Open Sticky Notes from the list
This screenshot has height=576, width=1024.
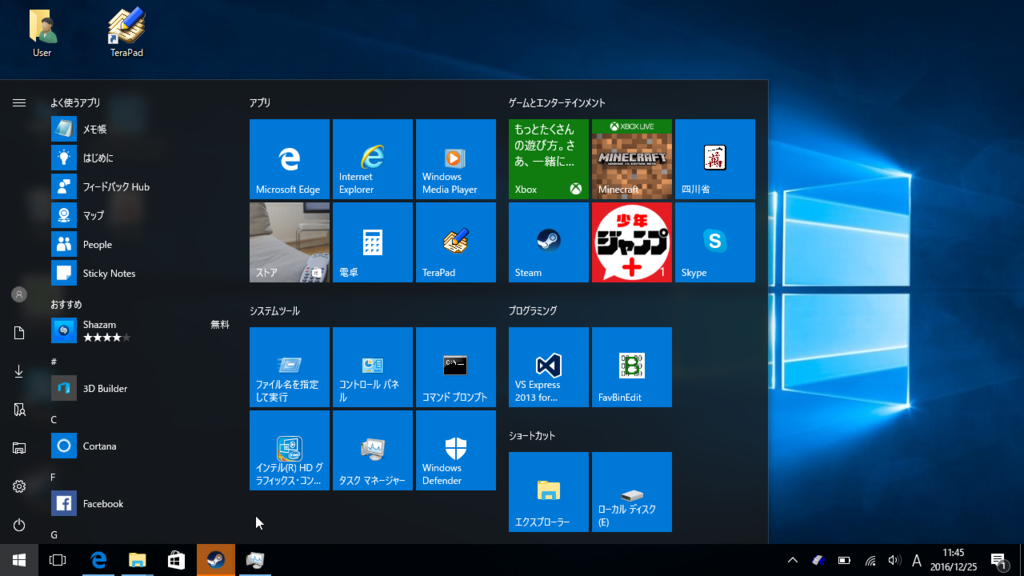[140, 273]
